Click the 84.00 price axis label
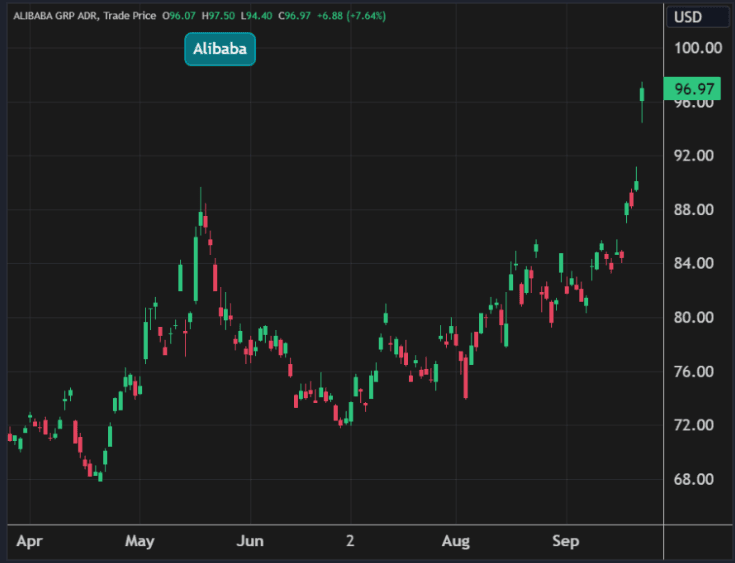Screen dimensions: 735x563 [x=694, y=263]
